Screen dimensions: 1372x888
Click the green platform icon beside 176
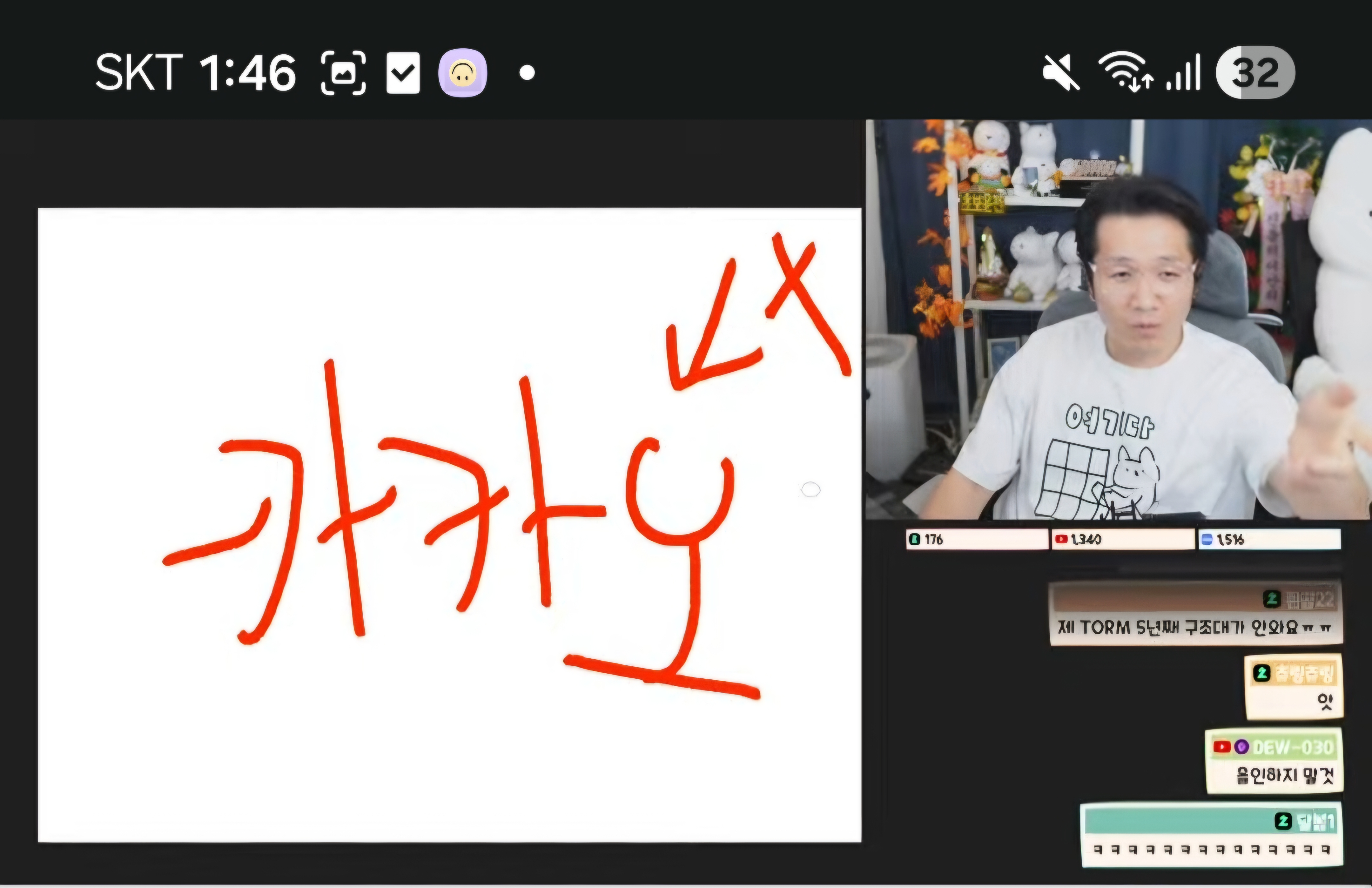(914, 539)
